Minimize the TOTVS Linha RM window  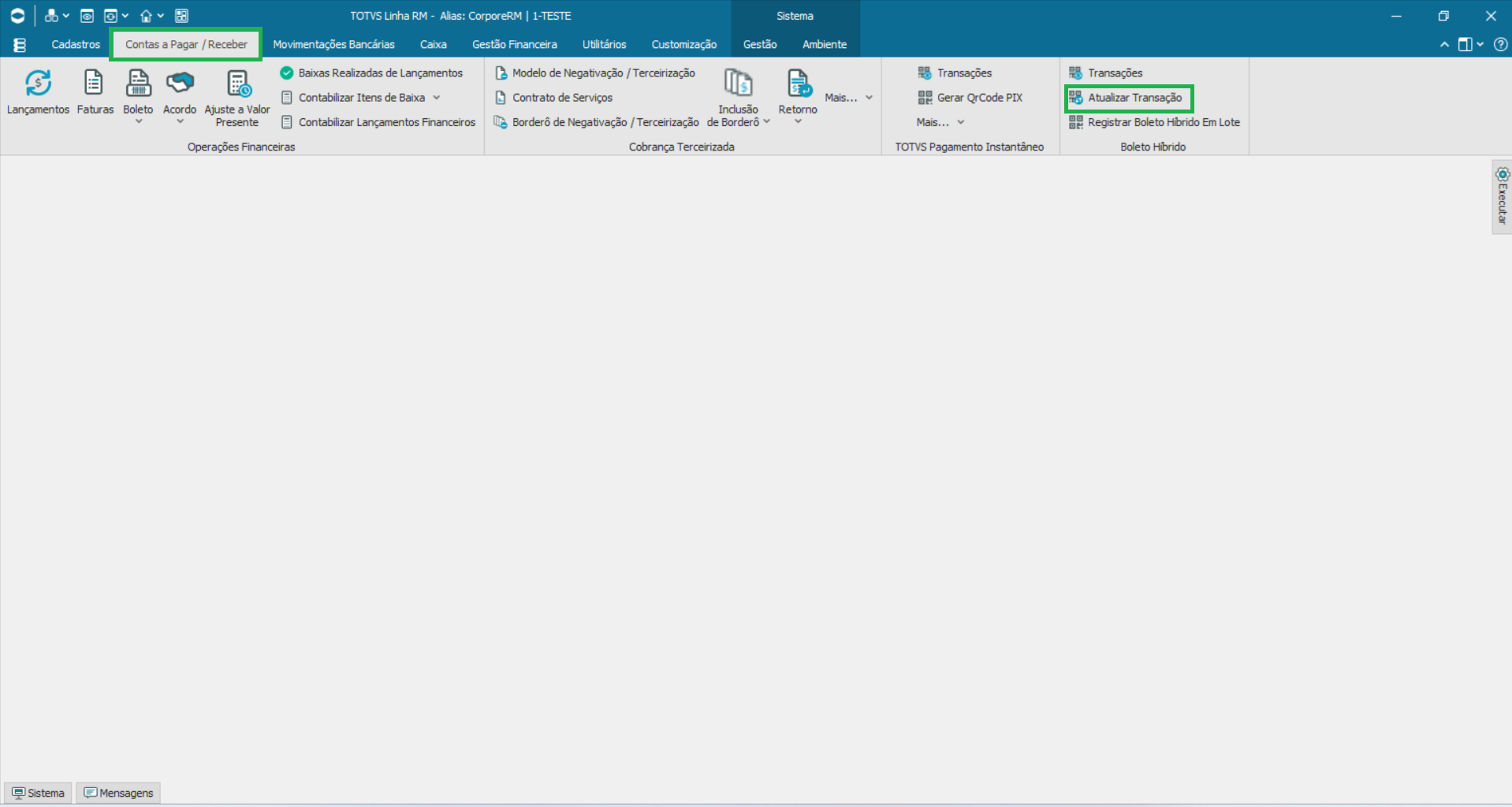coord(1396,16)
